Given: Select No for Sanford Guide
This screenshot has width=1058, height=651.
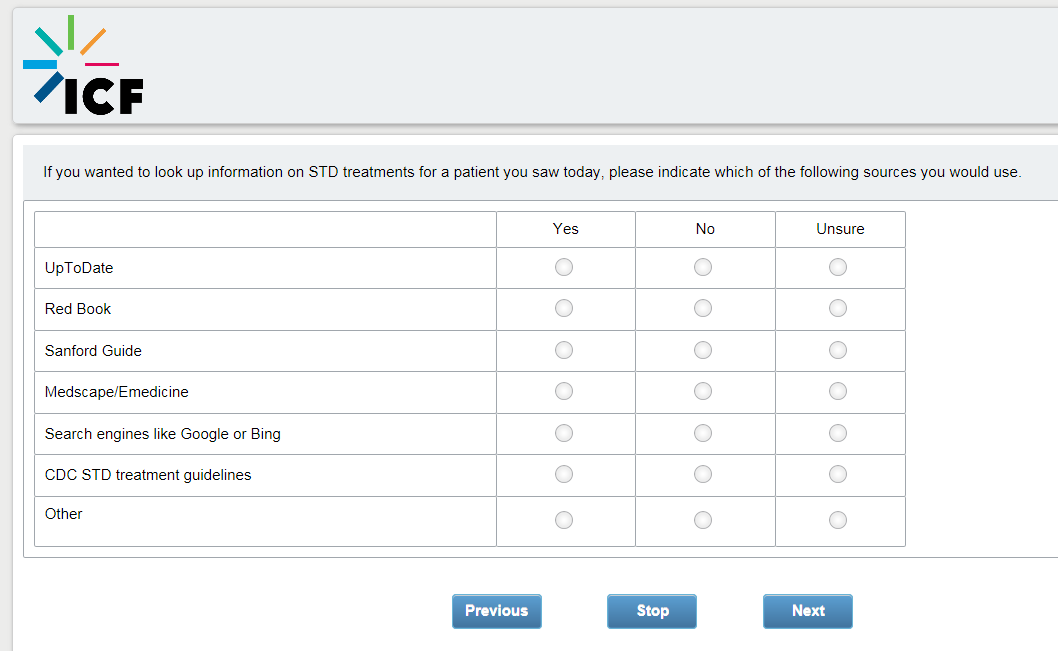Looking at the screenshot, I should coord(703,350).
